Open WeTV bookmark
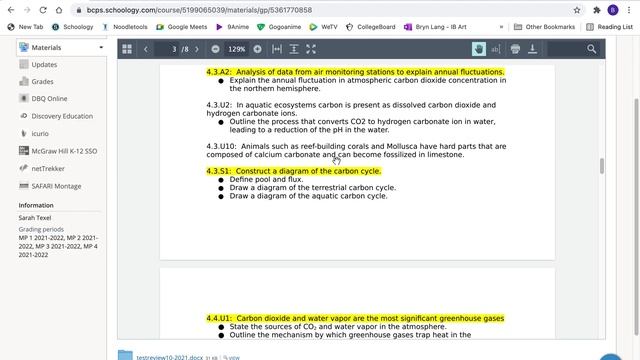Screen dimensions: 640x360 coord(324,27)
